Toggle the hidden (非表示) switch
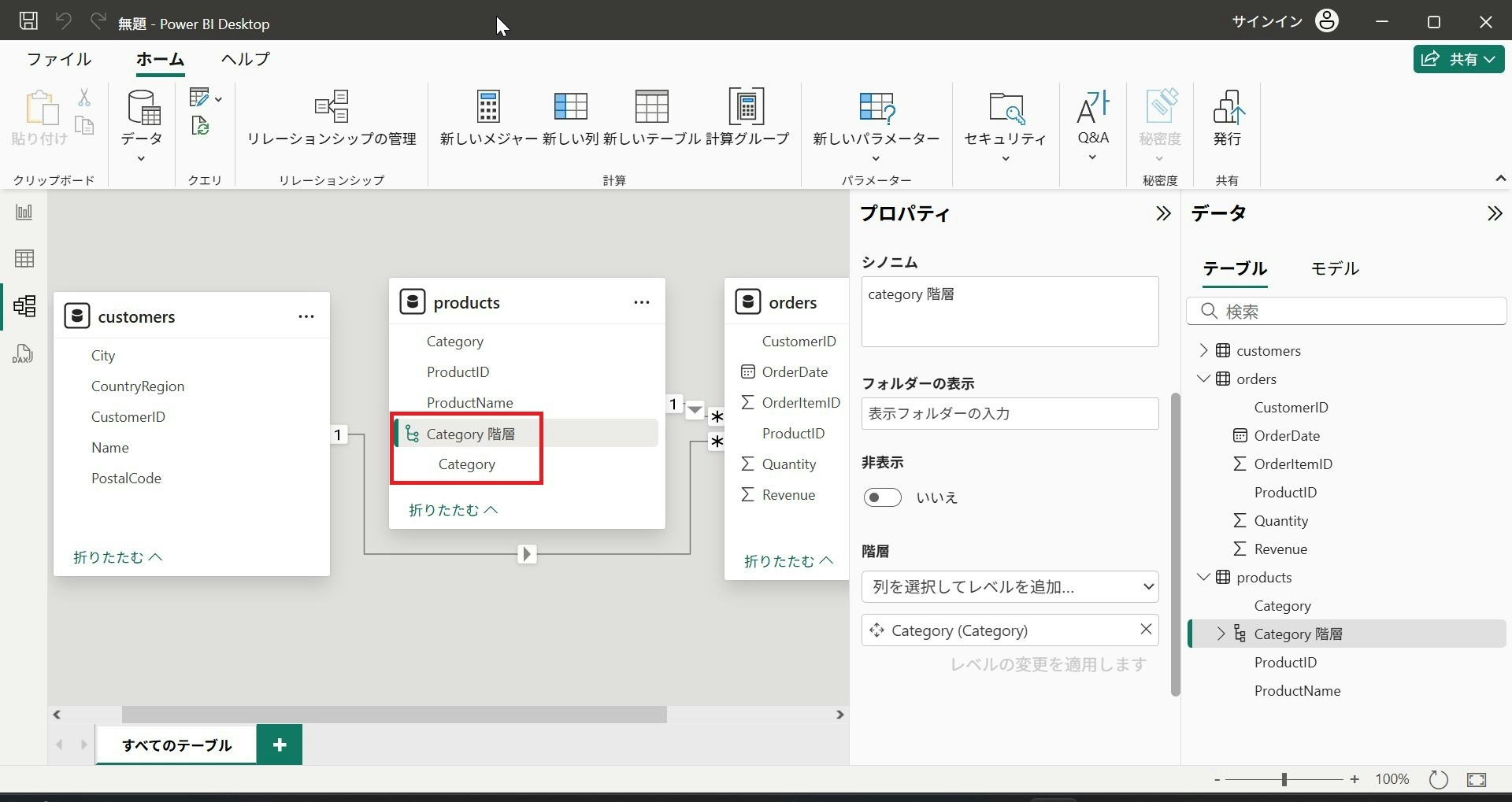Viewport: 1512px width, 802px height. click(x=882, y=497)
